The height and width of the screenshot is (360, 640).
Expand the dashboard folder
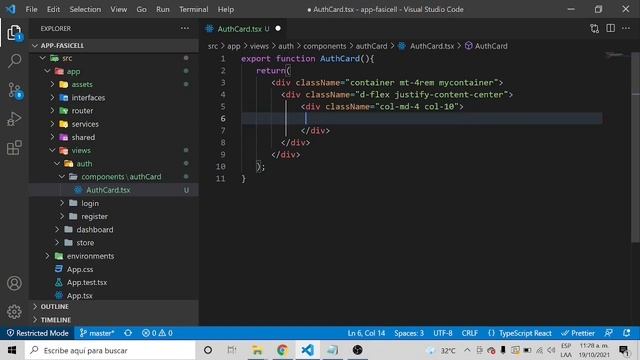click(x=58, y=229)
